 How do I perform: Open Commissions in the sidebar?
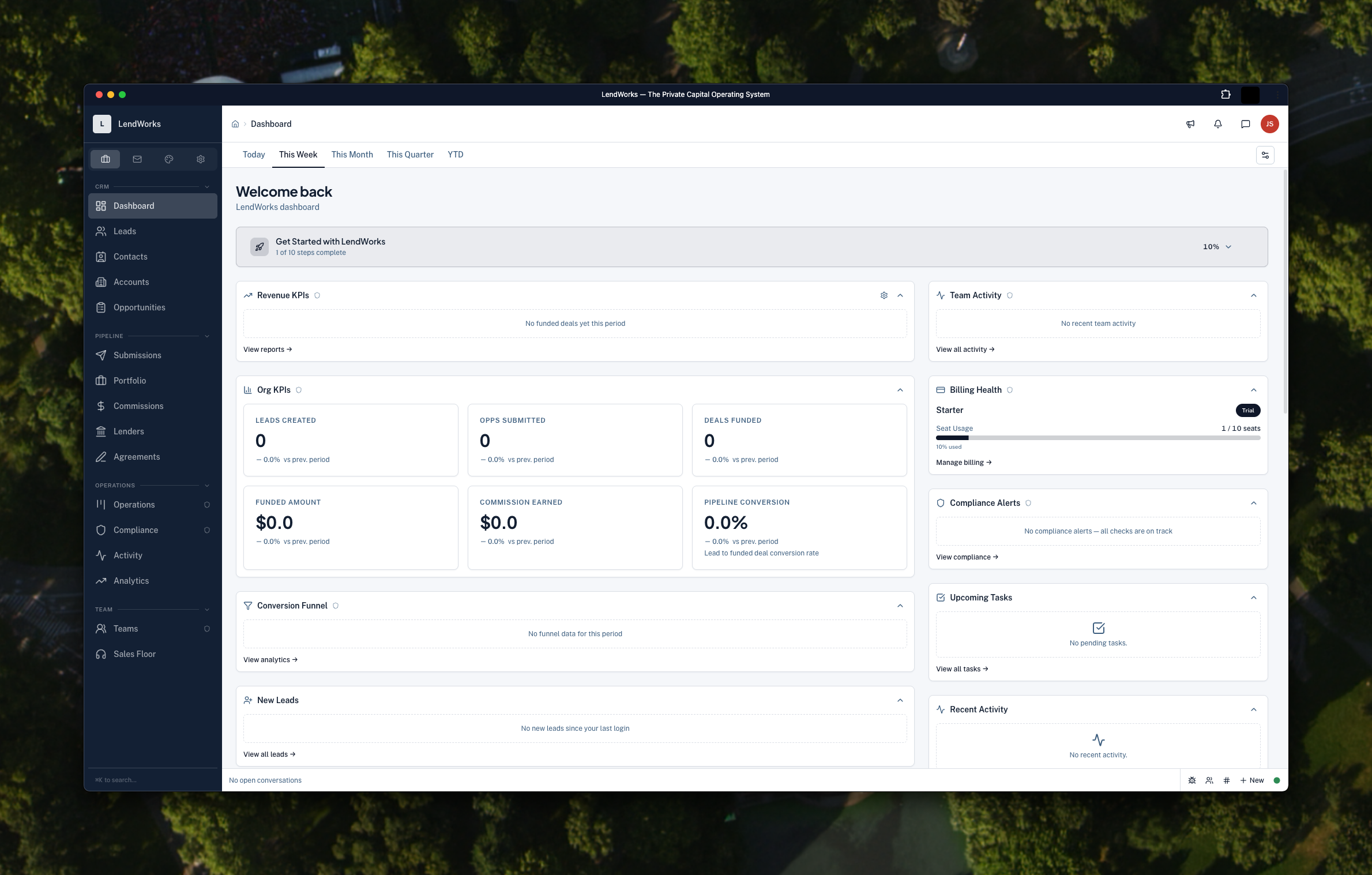coord(153,406)
